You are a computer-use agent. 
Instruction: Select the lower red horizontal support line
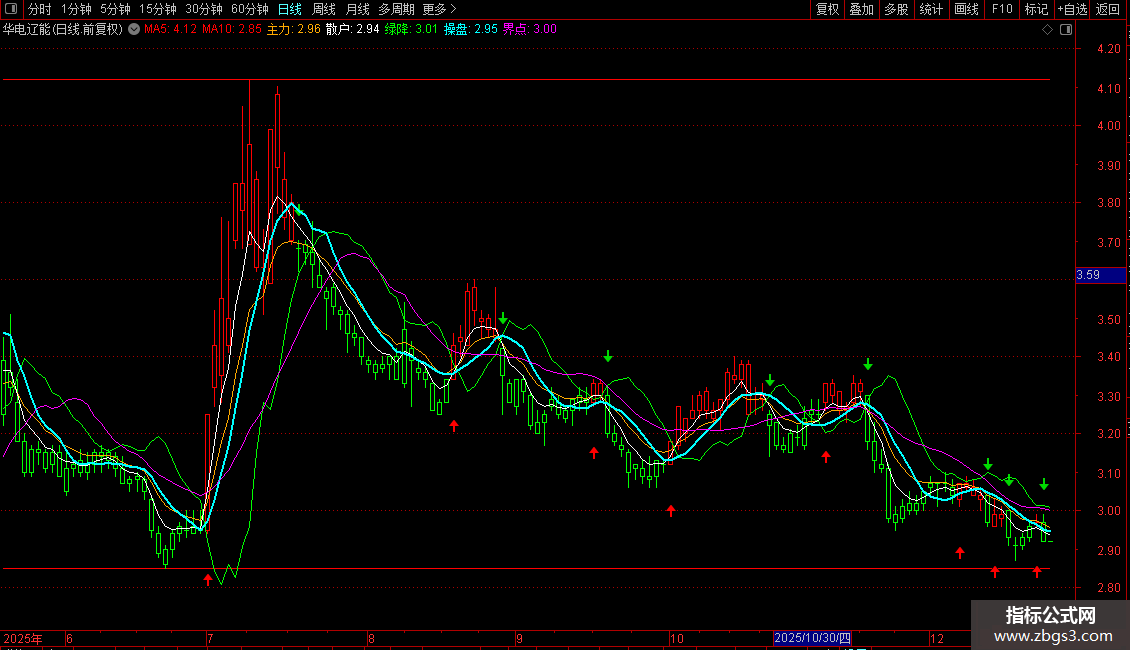point(526,569)
